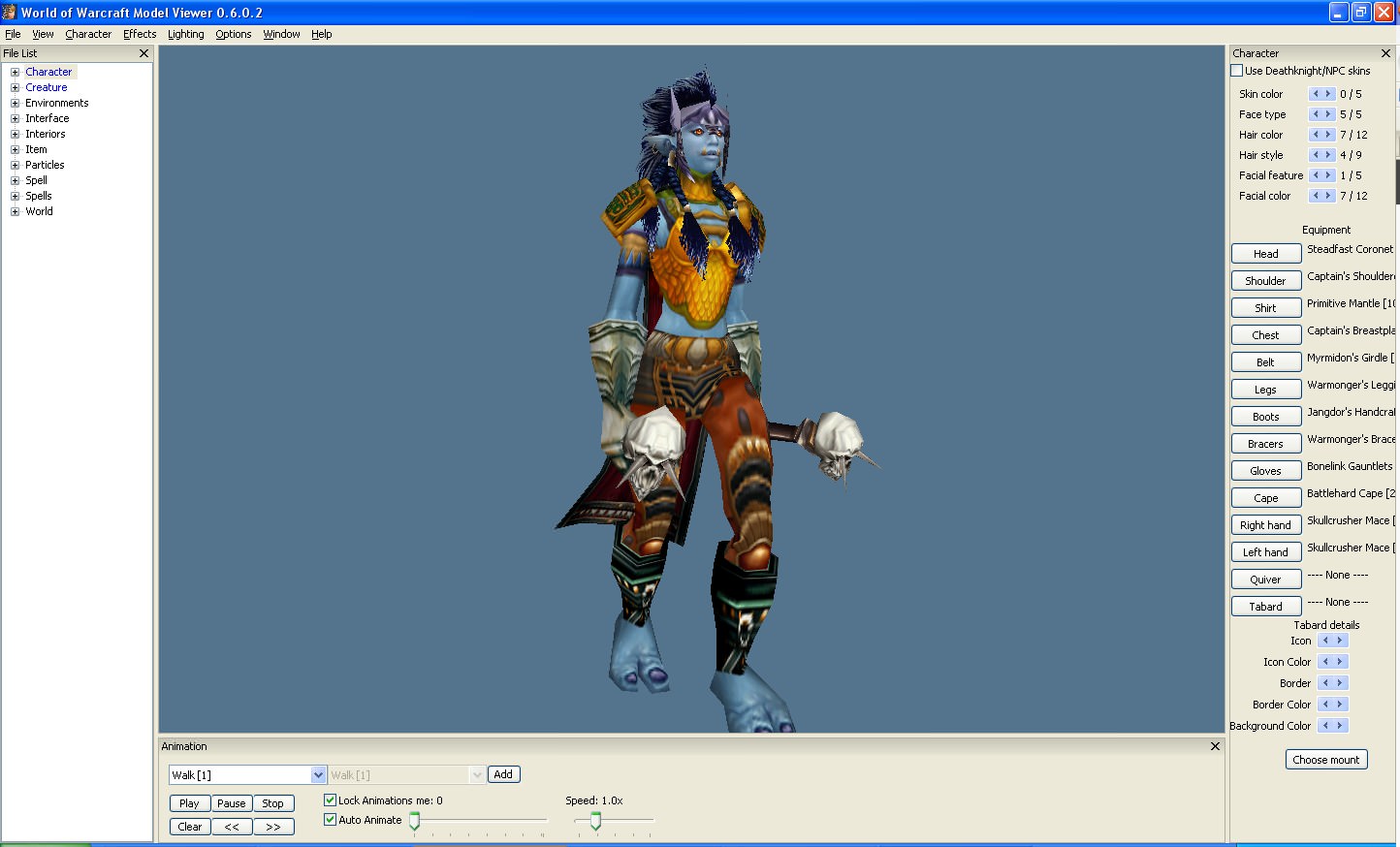Click Facial color right arrow
Viewport: 1400px width, 847px height.
pyautogui.click(x=1328, y=196)
